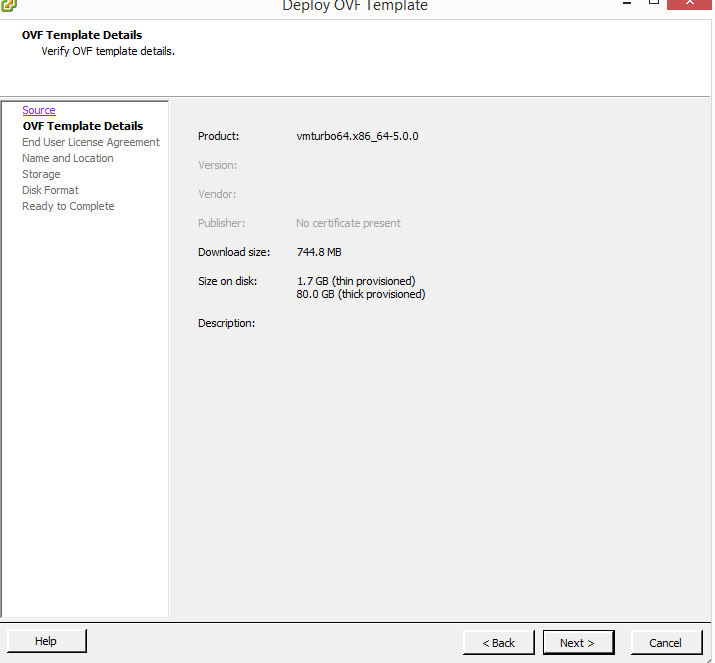
Task: Click 1.7 GB (thin provisioned) text
Action: [356, 281]
